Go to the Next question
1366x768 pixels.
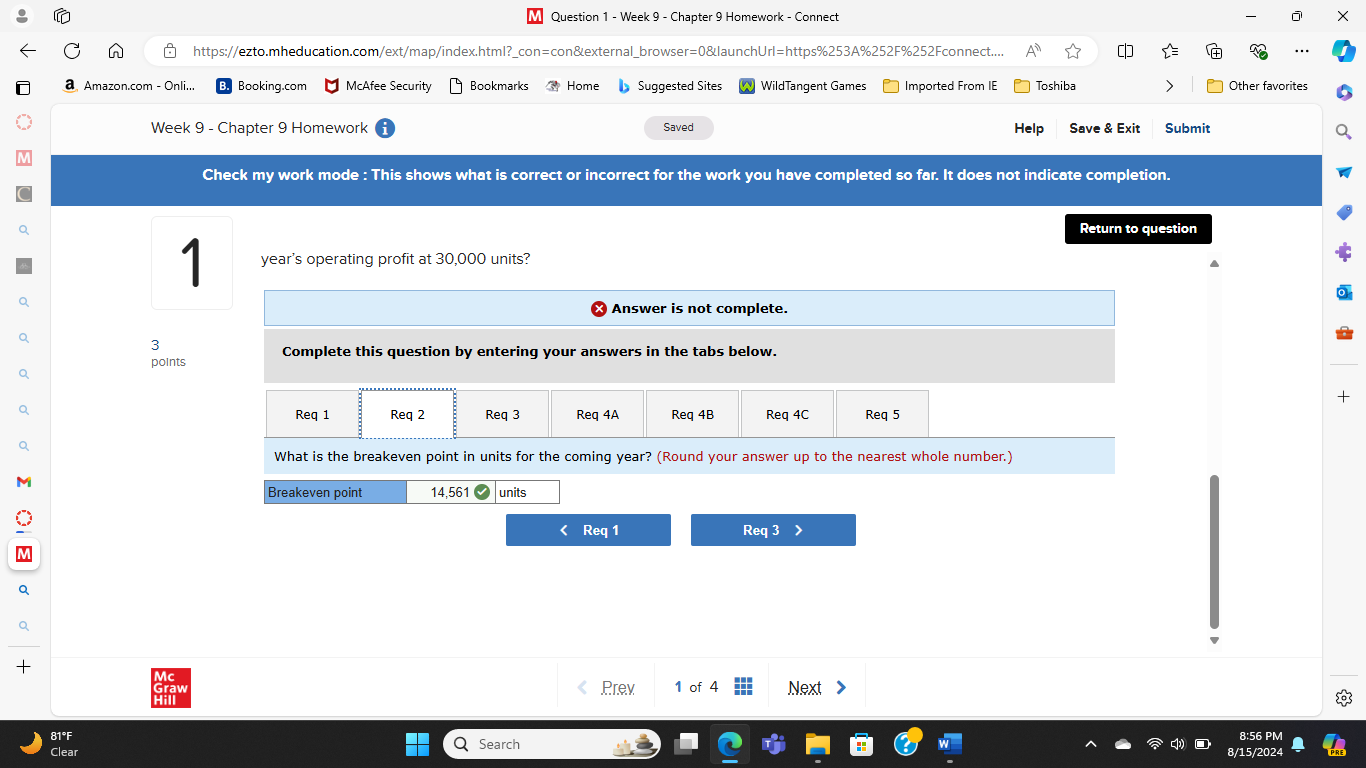coord(817,687)
